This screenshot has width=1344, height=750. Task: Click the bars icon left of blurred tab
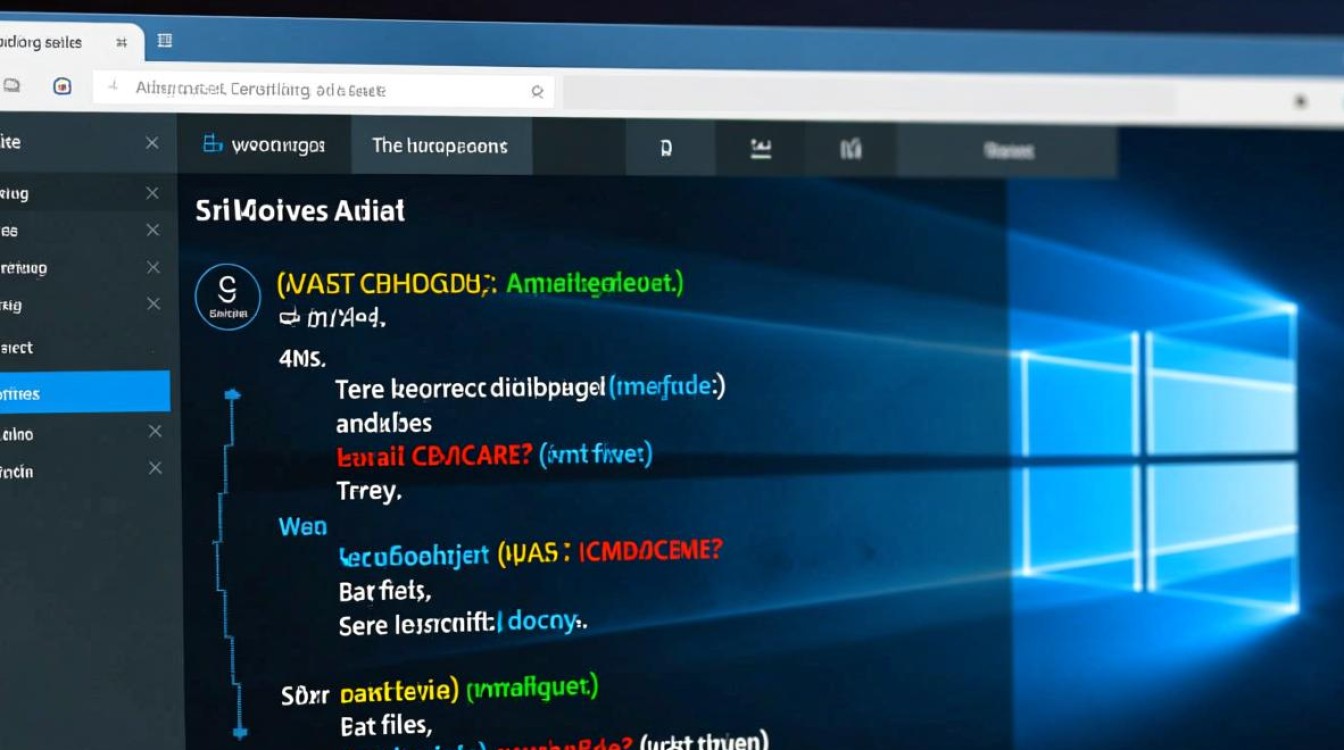[851, 150]
